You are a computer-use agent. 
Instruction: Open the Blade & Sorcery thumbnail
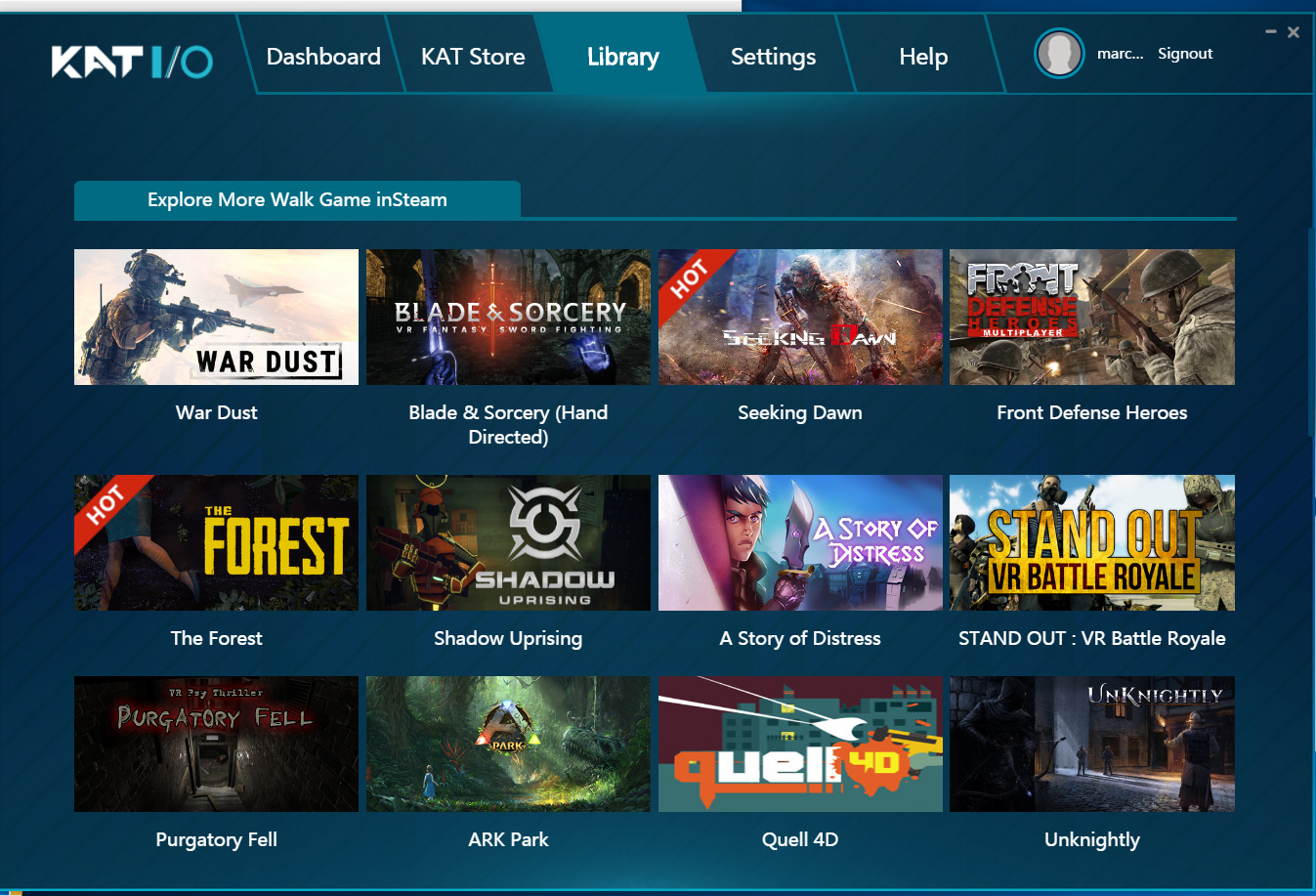point(508,317)
